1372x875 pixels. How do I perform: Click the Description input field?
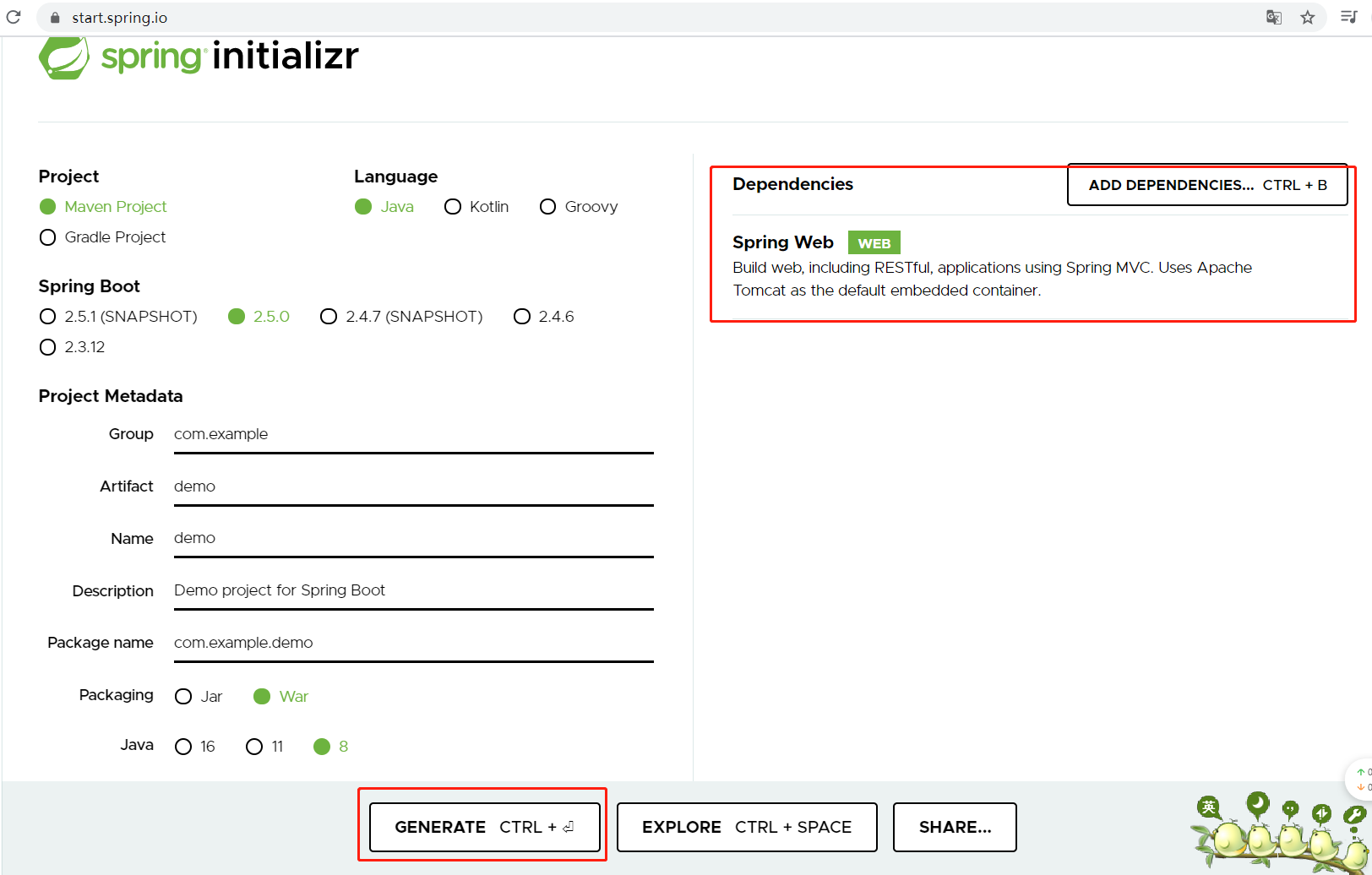[x=414, y=591]
